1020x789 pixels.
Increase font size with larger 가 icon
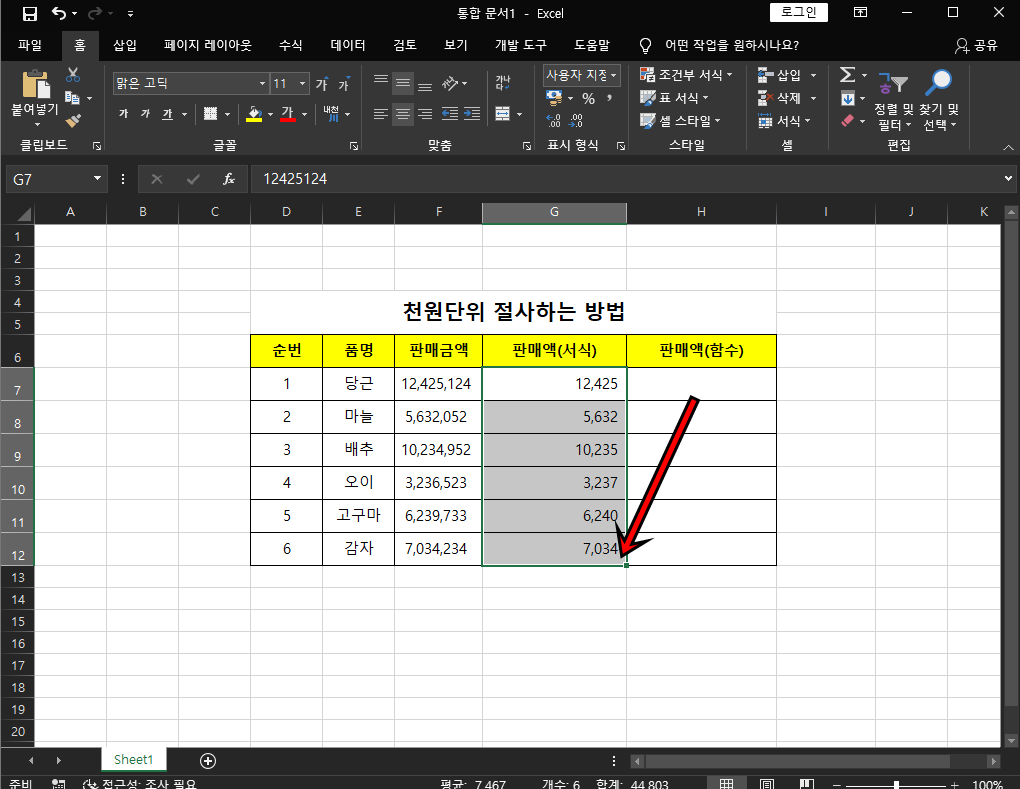click(321, 84)
